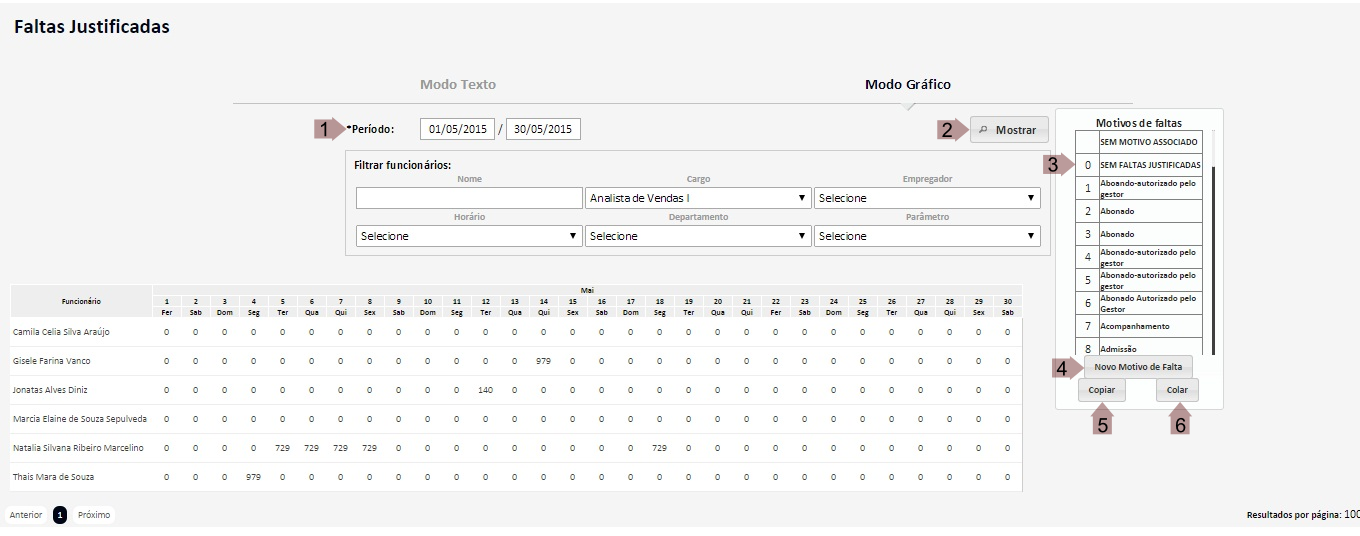Go to the Próximo page
Image resolution: width=1360 pixels, height=536 pixels.
(94, 515)
